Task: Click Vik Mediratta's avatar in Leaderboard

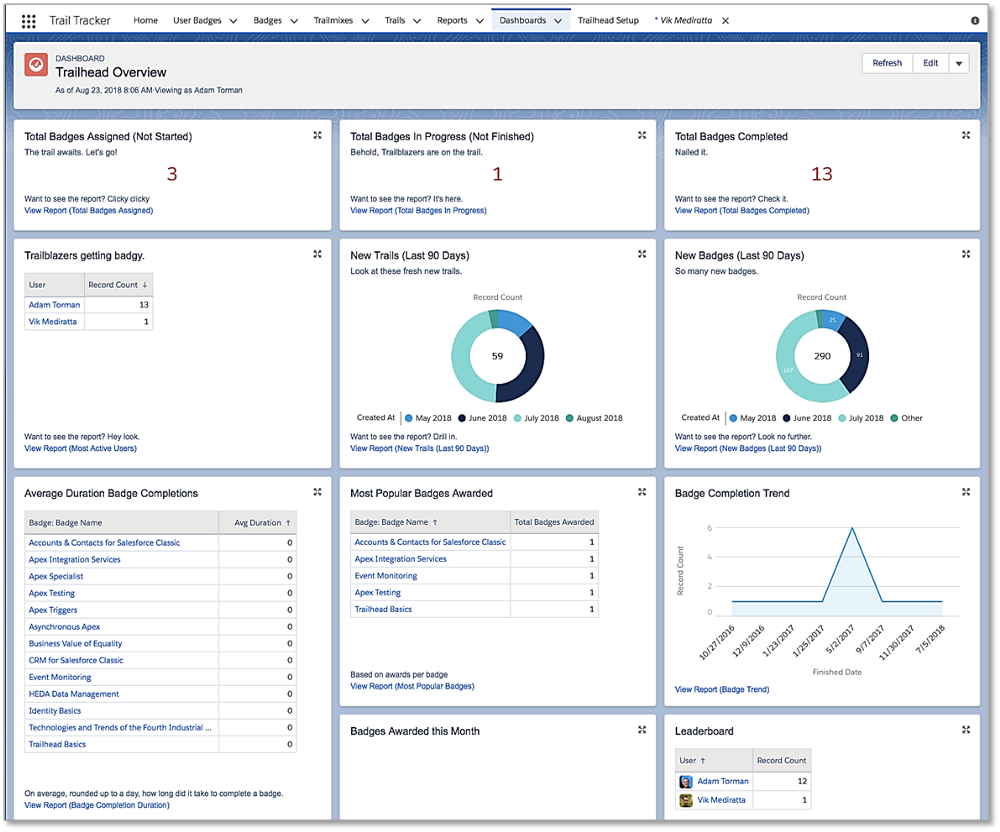Action: (x=686, y=800)
